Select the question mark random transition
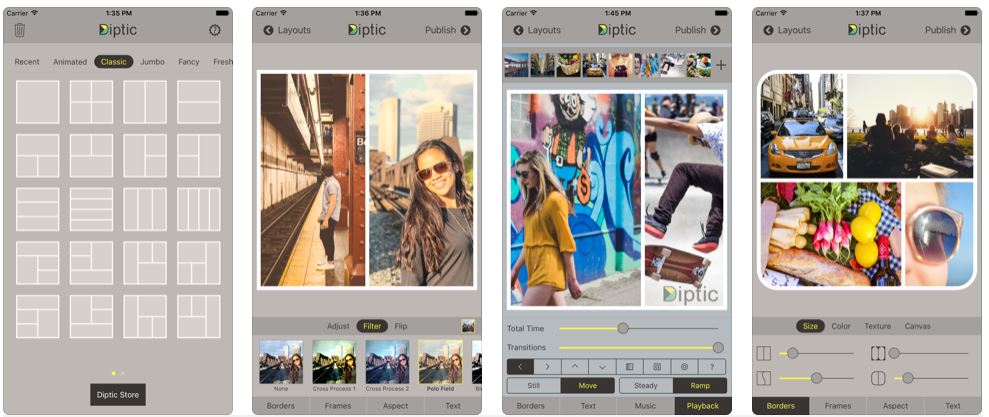The width and height of the screenshot is (989, 417). tap(712, 367)
